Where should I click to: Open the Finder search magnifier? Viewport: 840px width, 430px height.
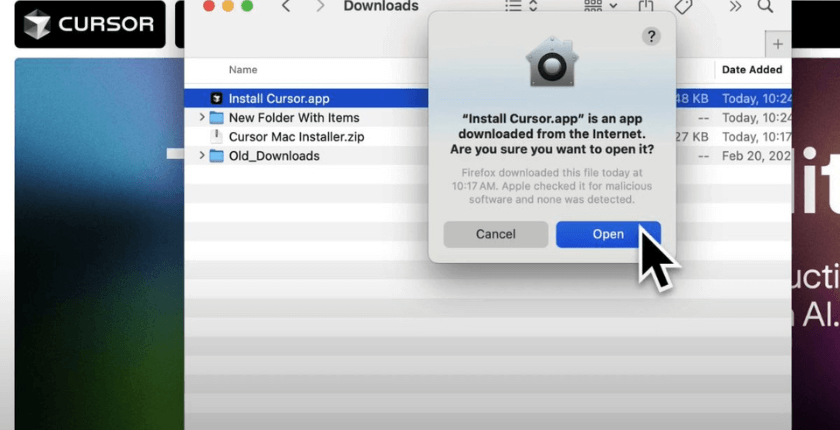pyautogui.click(x=765, y=7)
